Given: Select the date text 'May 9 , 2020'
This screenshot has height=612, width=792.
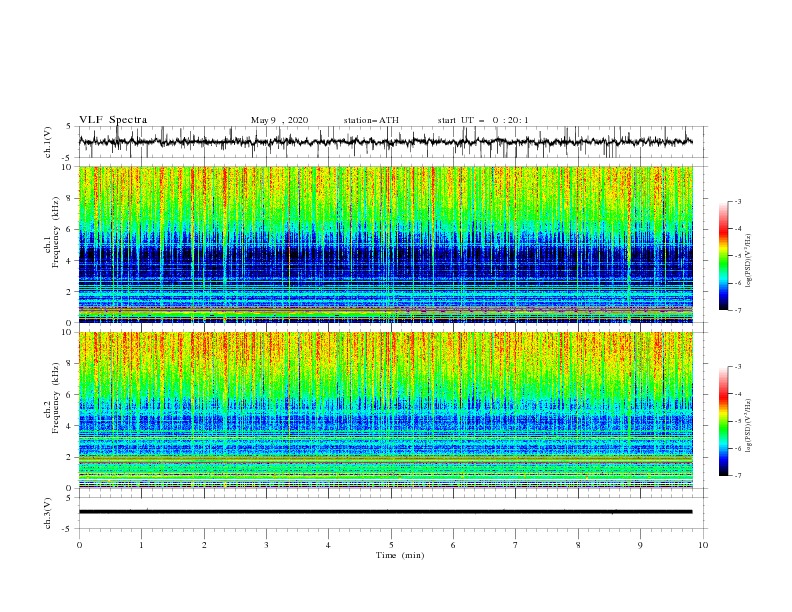Looking at the screenshot, I should (279, 120).
